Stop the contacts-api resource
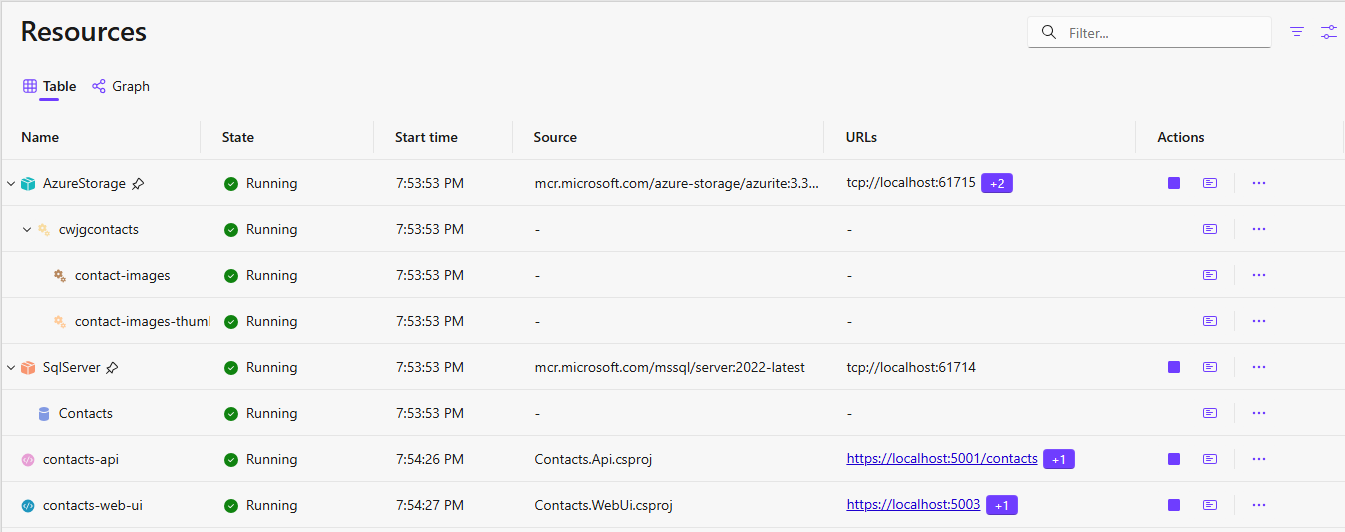Image resolution: width=1345 pixels, height=532 pixels. pyautogui.click(x=1174, y=459)
